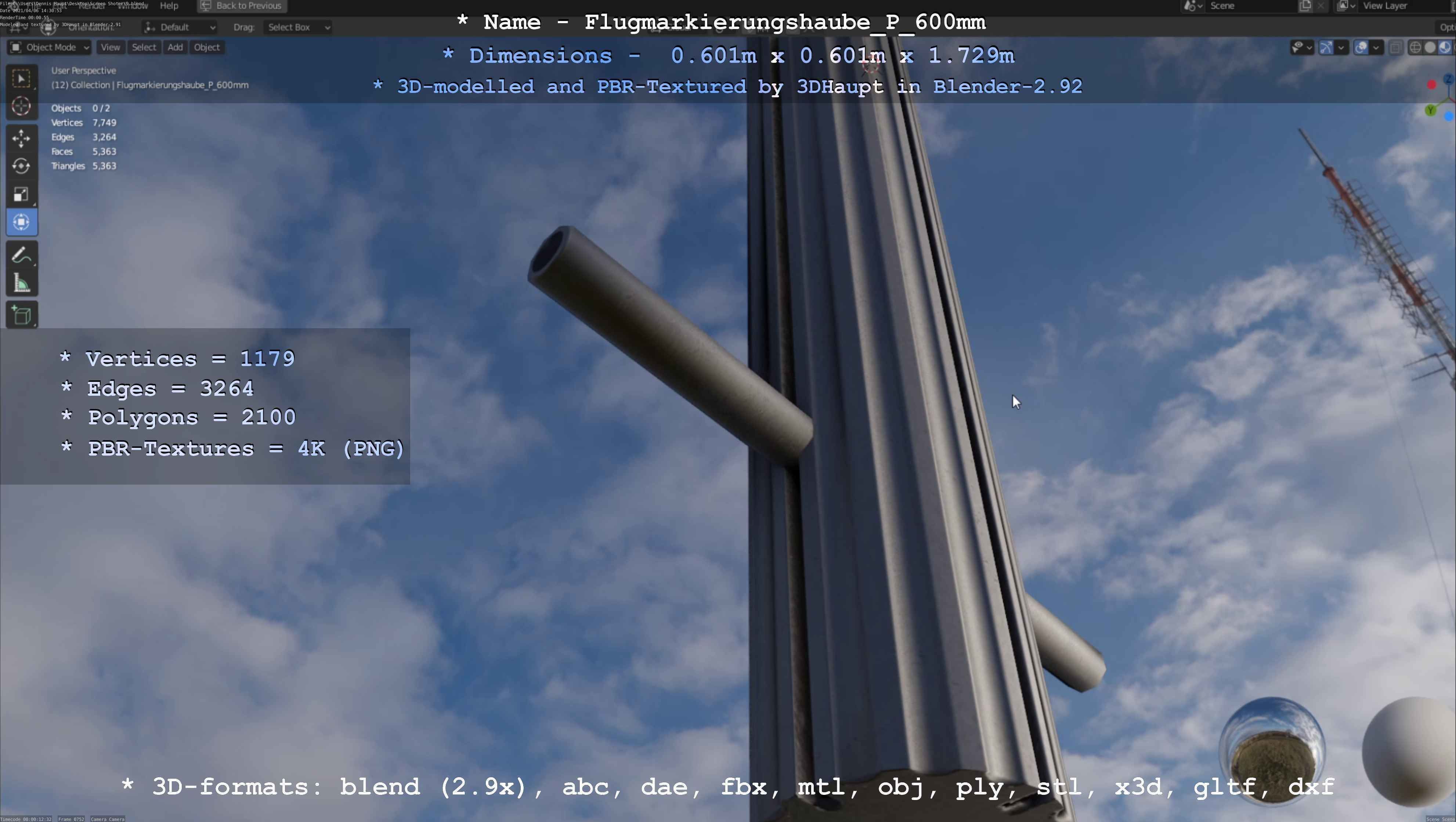
Task: Click the 'Objects 0 / 2' statistic
Action: [x=80, y=108]
